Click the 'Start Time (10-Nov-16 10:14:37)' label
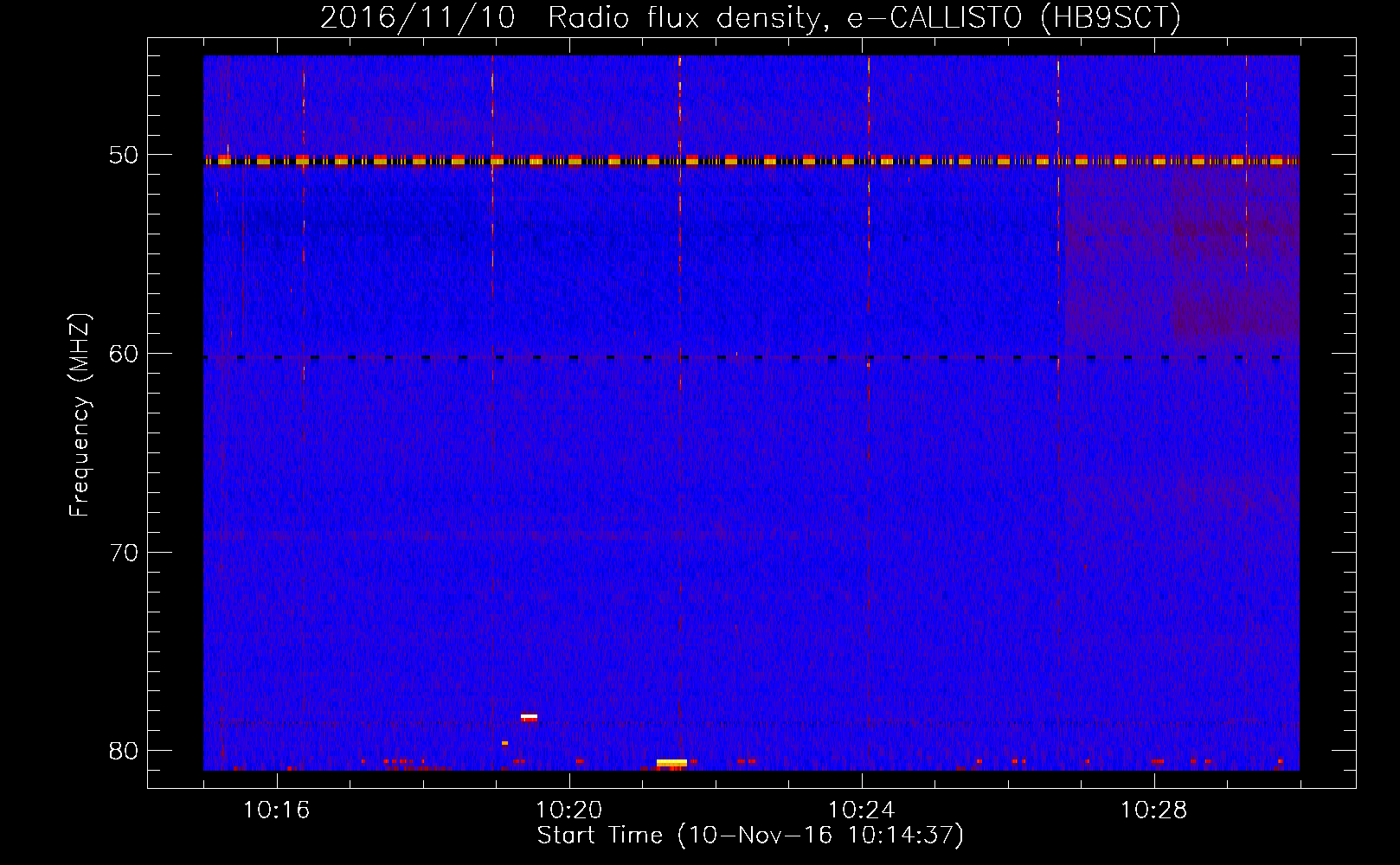1400x865 pixels. 750,836
